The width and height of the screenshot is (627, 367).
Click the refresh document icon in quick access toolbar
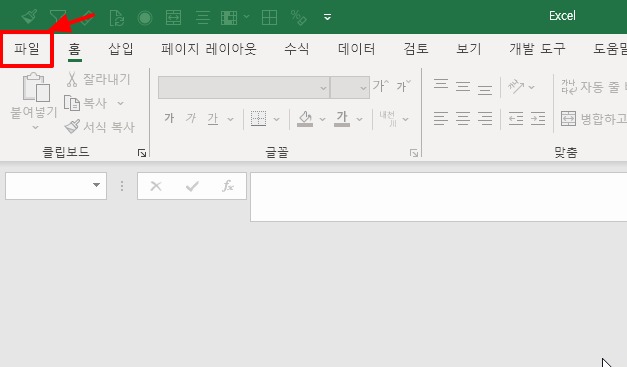pos(117,18)
